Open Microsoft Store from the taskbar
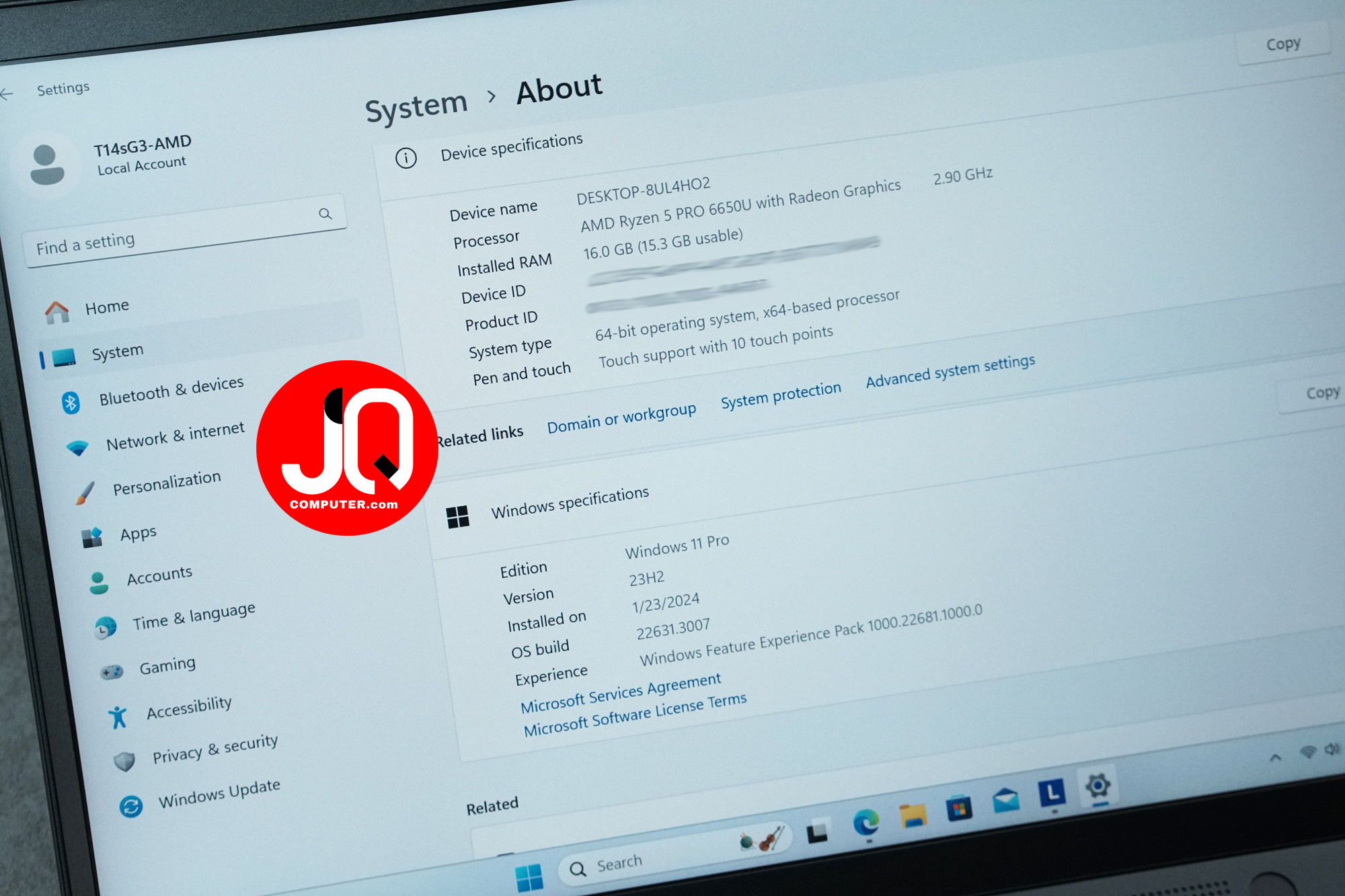1345x896 pixels. (960, 807)
